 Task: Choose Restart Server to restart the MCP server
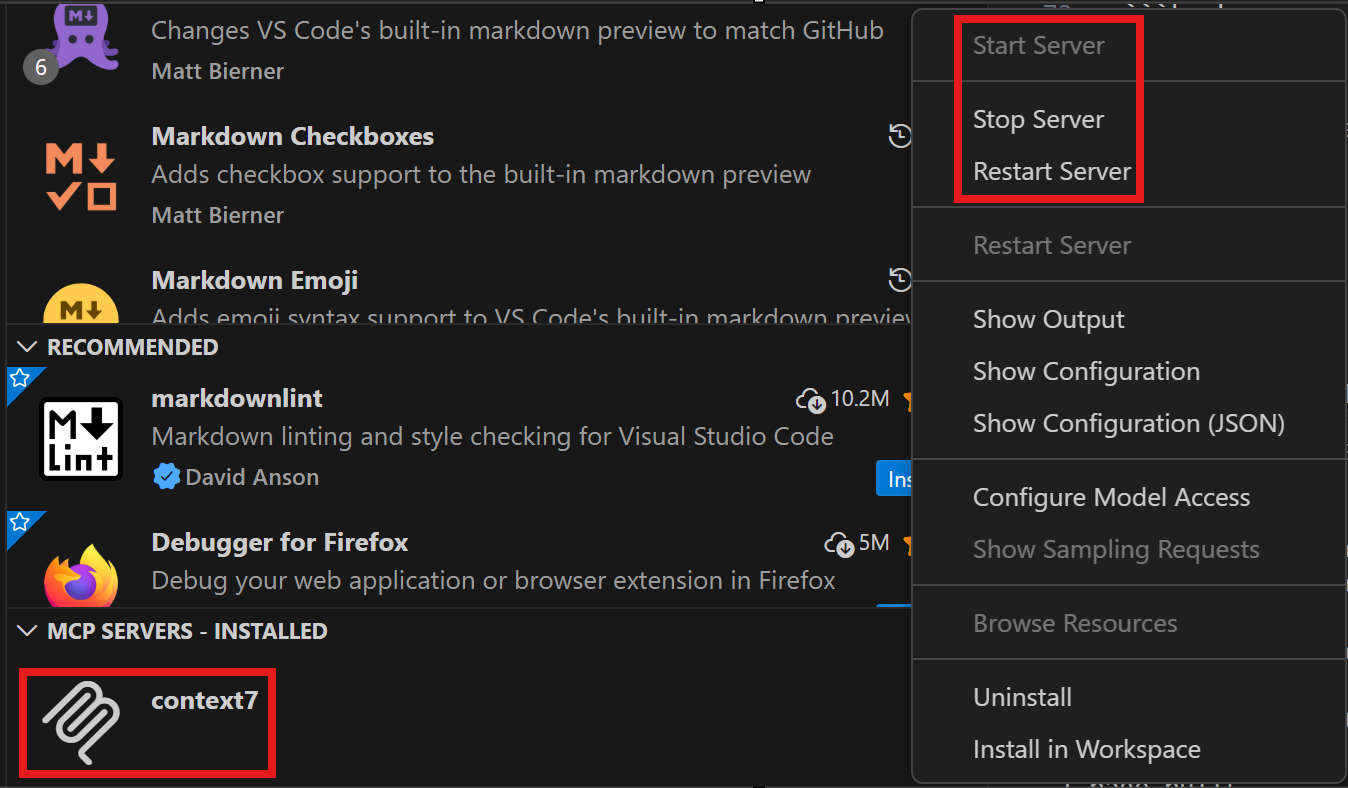coord(1050,171)
